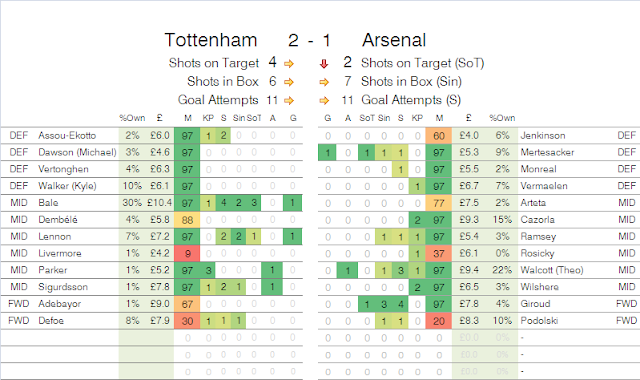Click the orange arrow next to Tottenham Shots on Target
640x380 pixels.
[289, 64]
